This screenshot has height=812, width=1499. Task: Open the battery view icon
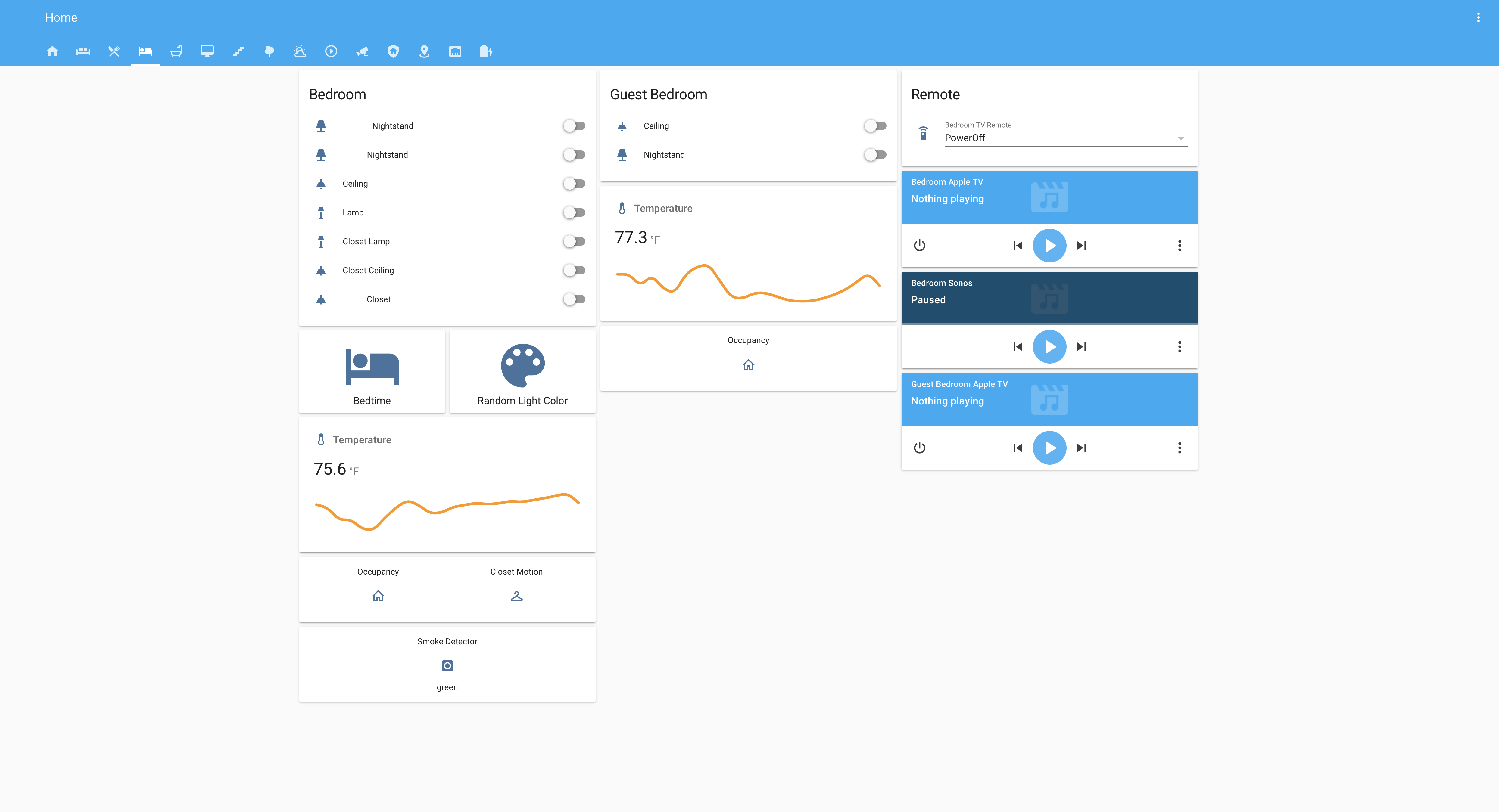[486, 51]
